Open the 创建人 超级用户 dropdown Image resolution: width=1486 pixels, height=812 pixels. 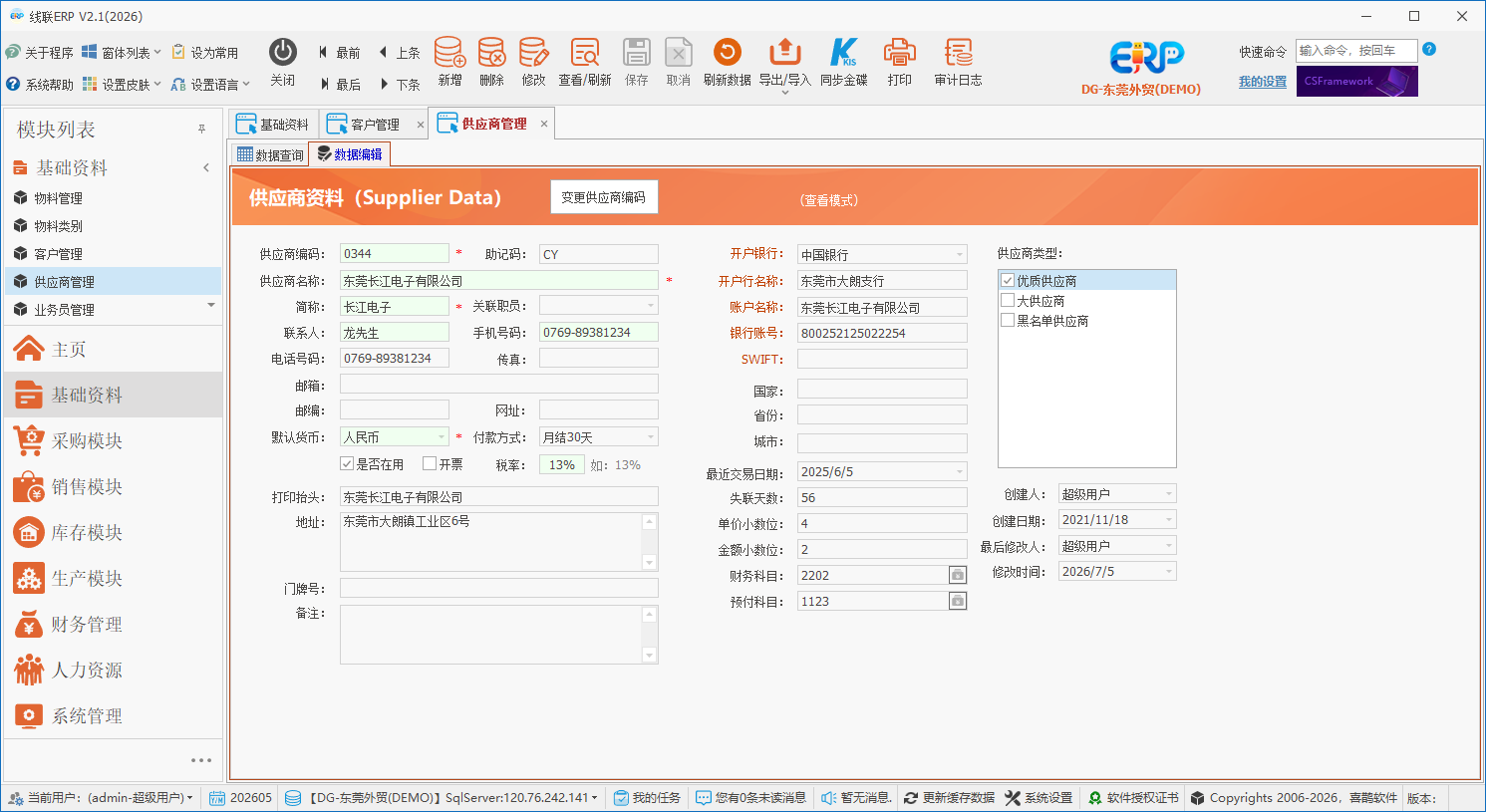[1169, 493]
